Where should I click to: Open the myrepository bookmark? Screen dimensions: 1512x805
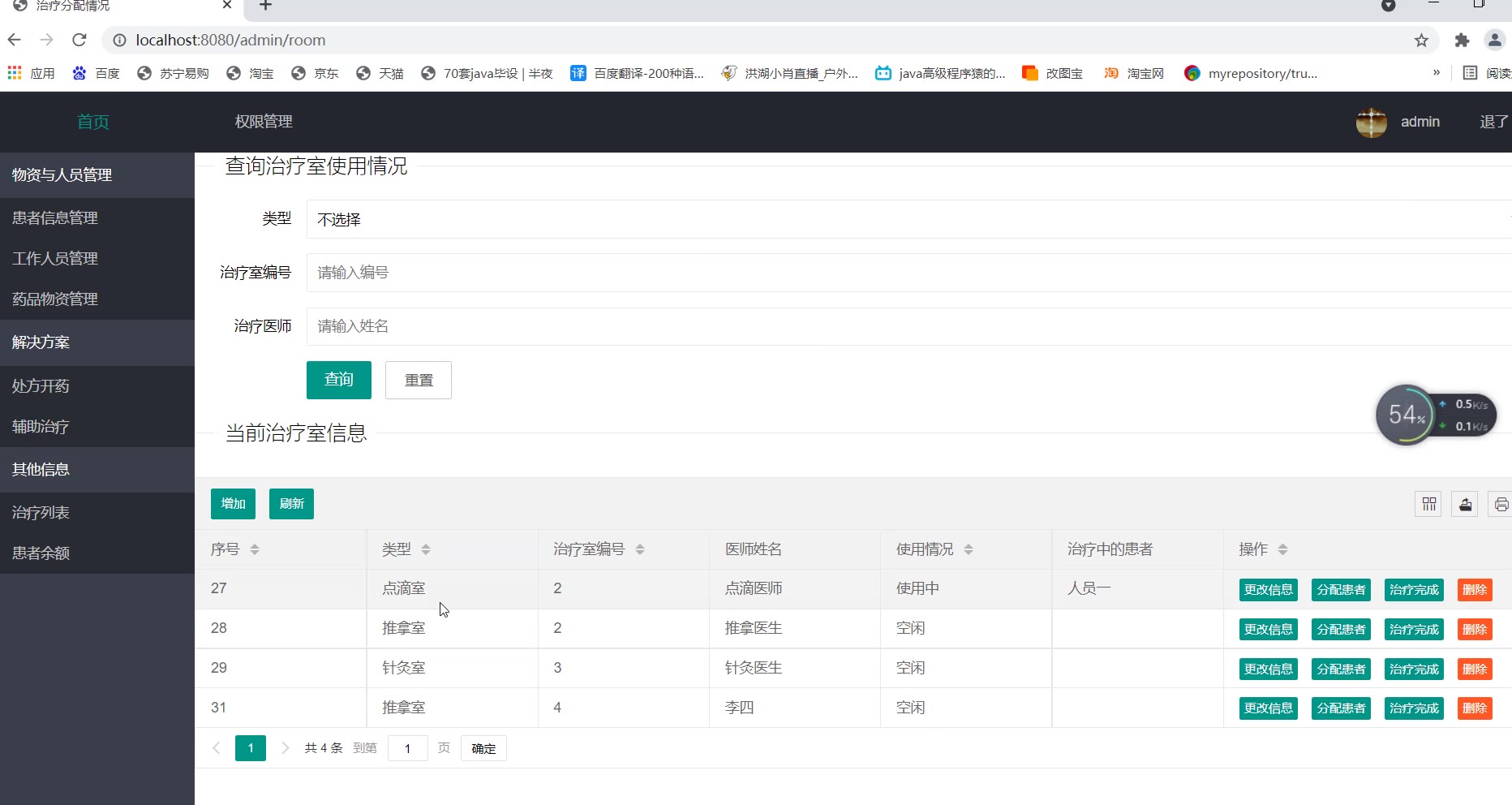click(1251, 73)
